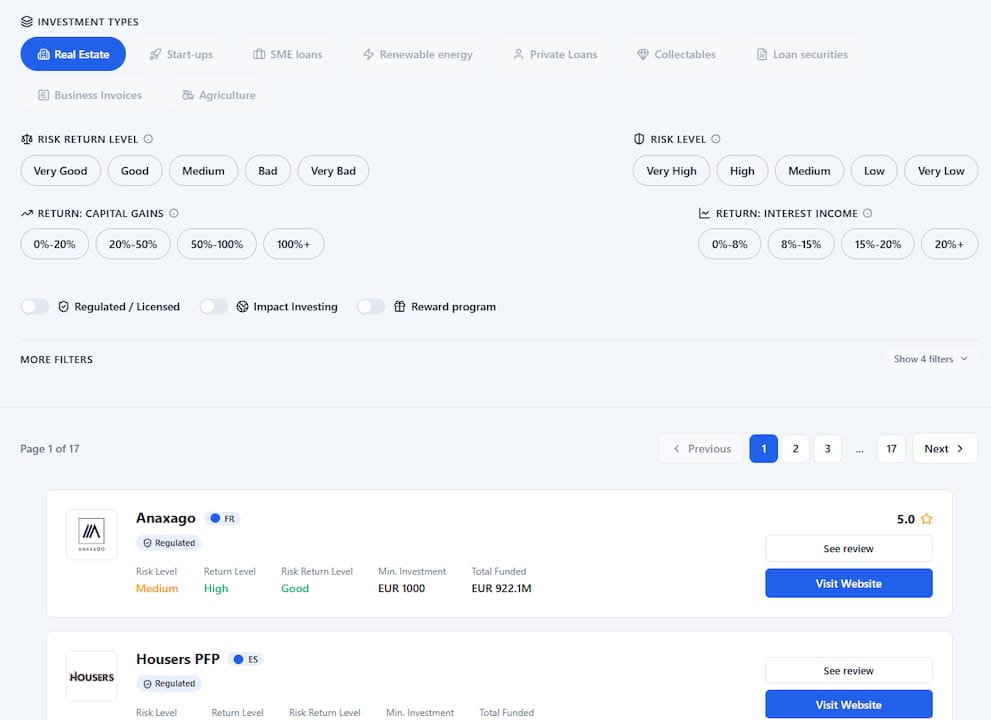Select the Very Low risk level chip
Screen dimensions: 991x720
click(x=941, y=171)
